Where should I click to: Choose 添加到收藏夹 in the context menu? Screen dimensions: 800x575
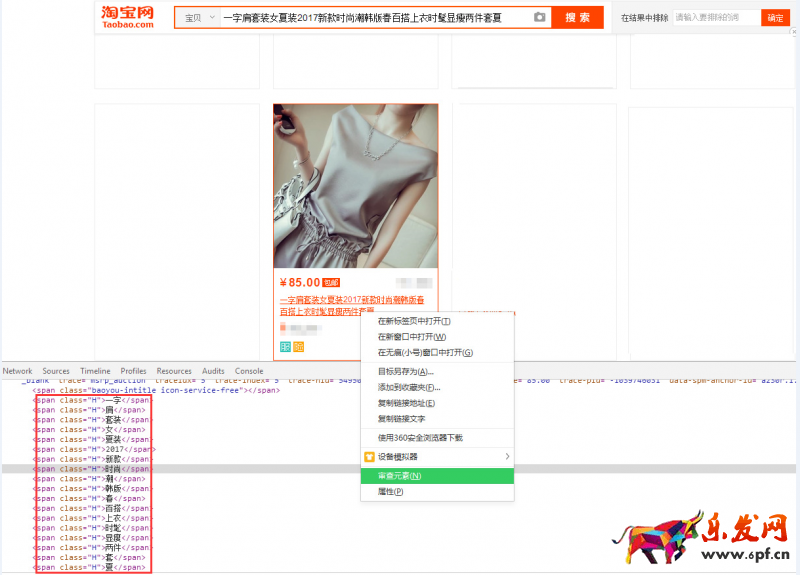pos(408,387)
